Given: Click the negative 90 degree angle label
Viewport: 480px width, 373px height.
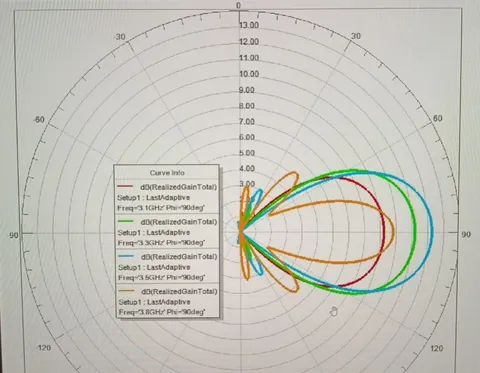Looking at the screenshot, I should click(13, 236).
